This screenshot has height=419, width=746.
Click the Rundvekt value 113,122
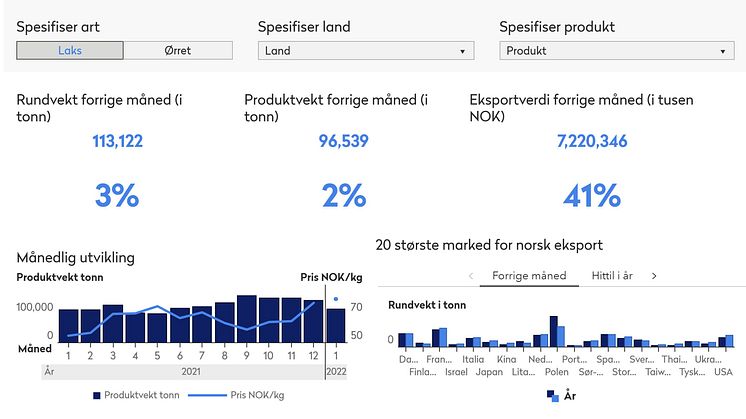117,141
